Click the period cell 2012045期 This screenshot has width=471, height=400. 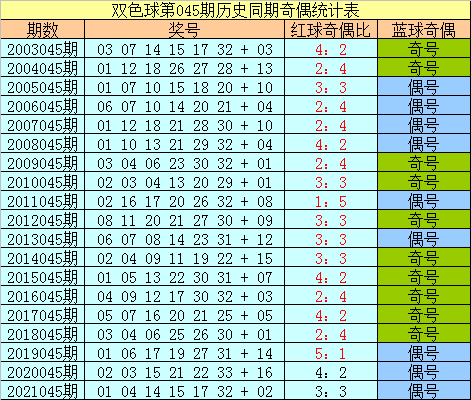point(42,220)
